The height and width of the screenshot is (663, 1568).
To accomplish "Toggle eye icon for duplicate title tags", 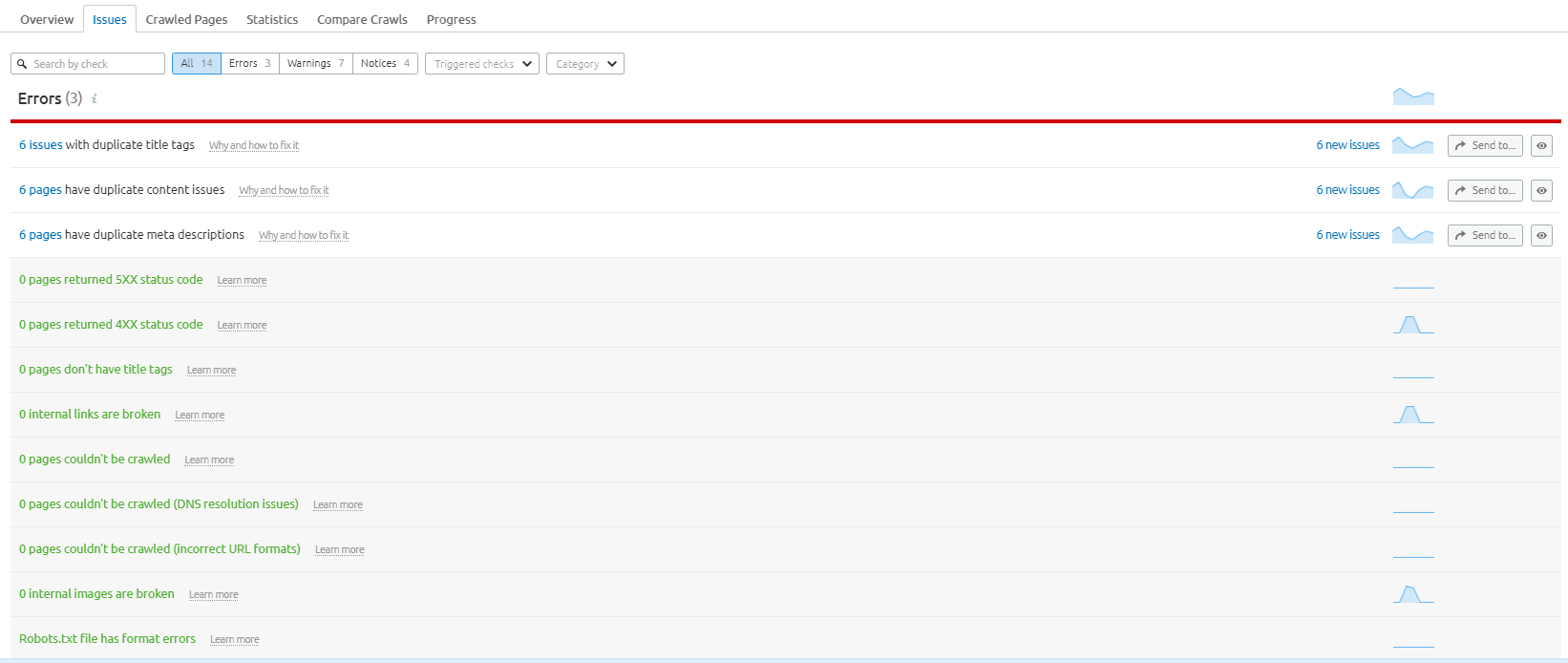I will [1541, 145].
